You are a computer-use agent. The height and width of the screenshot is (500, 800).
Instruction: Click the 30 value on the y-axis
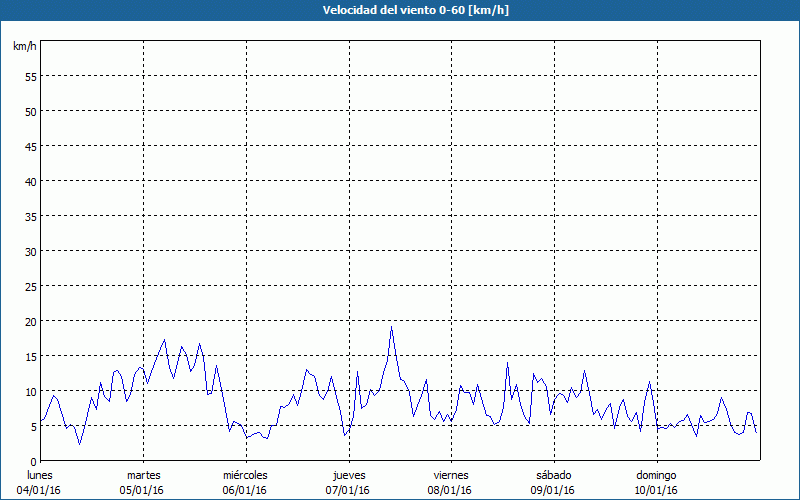click(31, 251)
